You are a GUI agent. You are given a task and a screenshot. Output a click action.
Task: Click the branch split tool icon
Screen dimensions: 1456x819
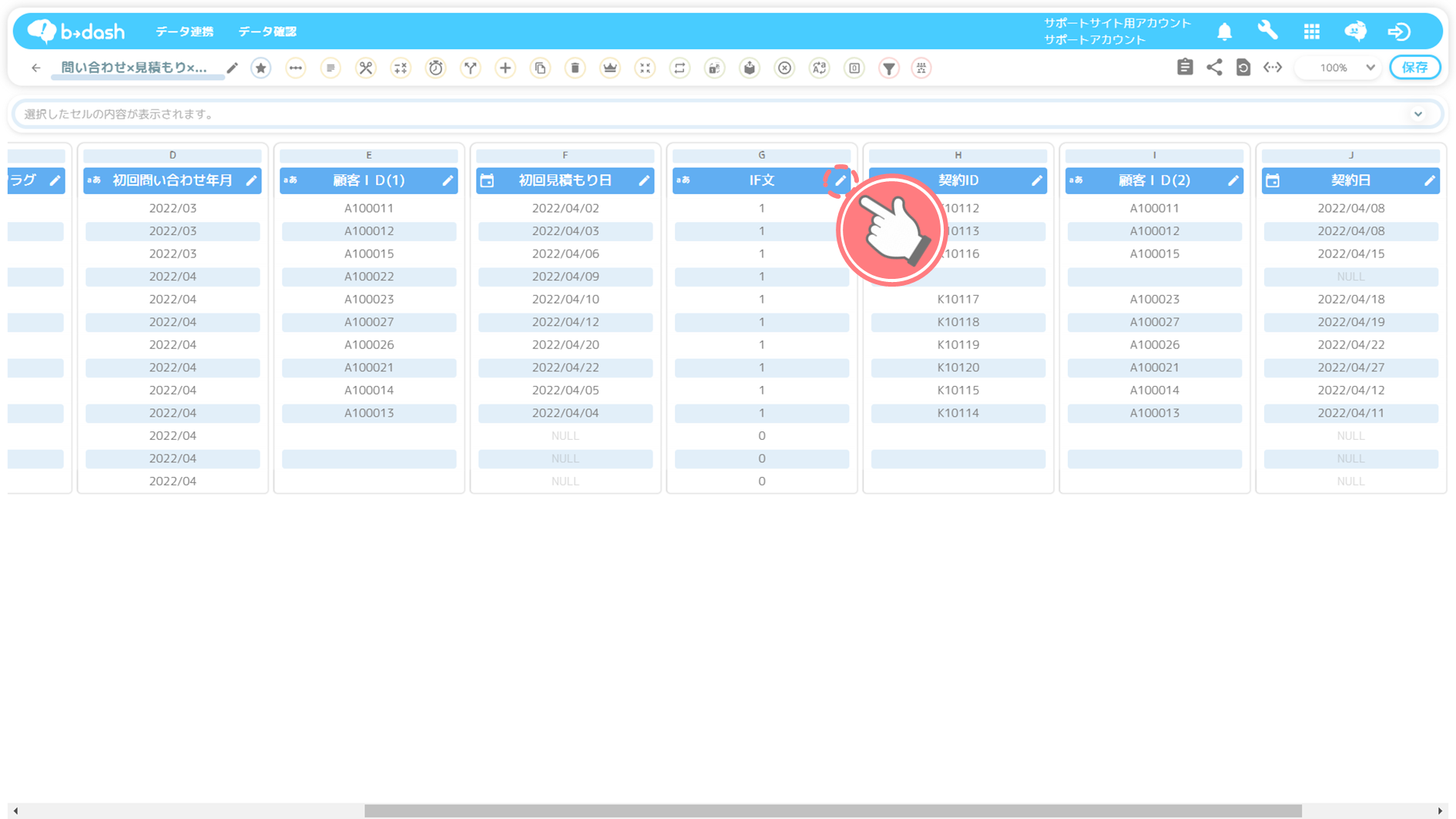(471, 68)
